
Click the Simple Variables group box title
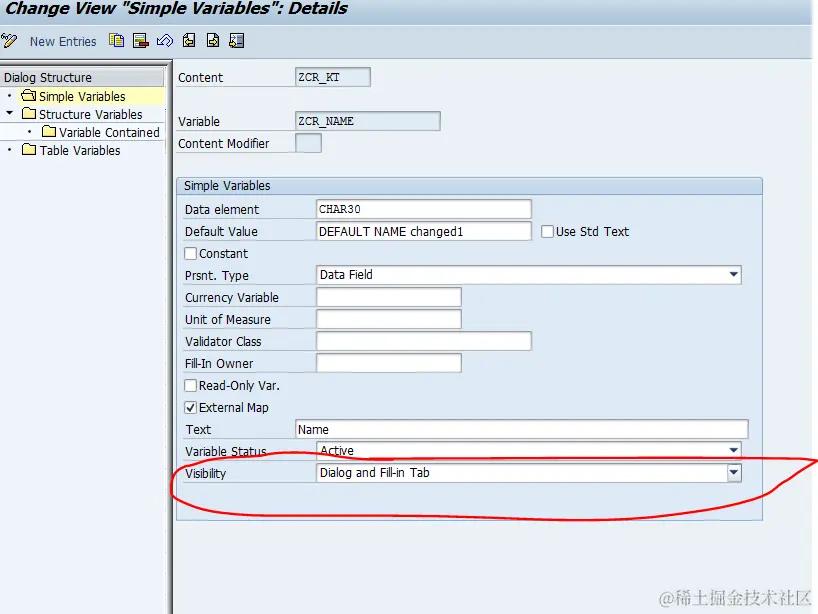click(227, 186)
